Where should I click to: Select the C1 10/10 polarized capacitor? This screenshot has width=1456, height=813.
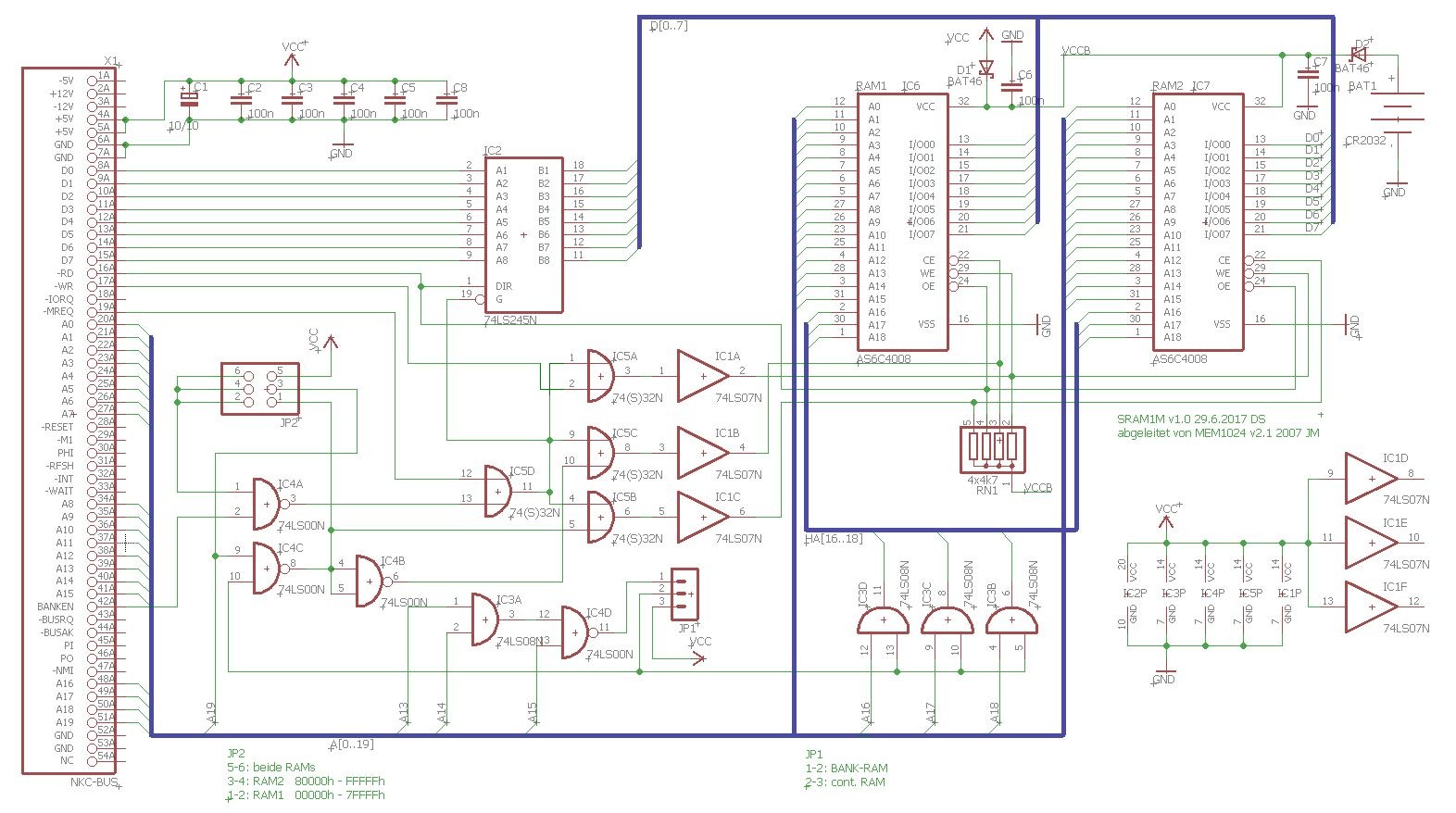(x=189, y=98)
